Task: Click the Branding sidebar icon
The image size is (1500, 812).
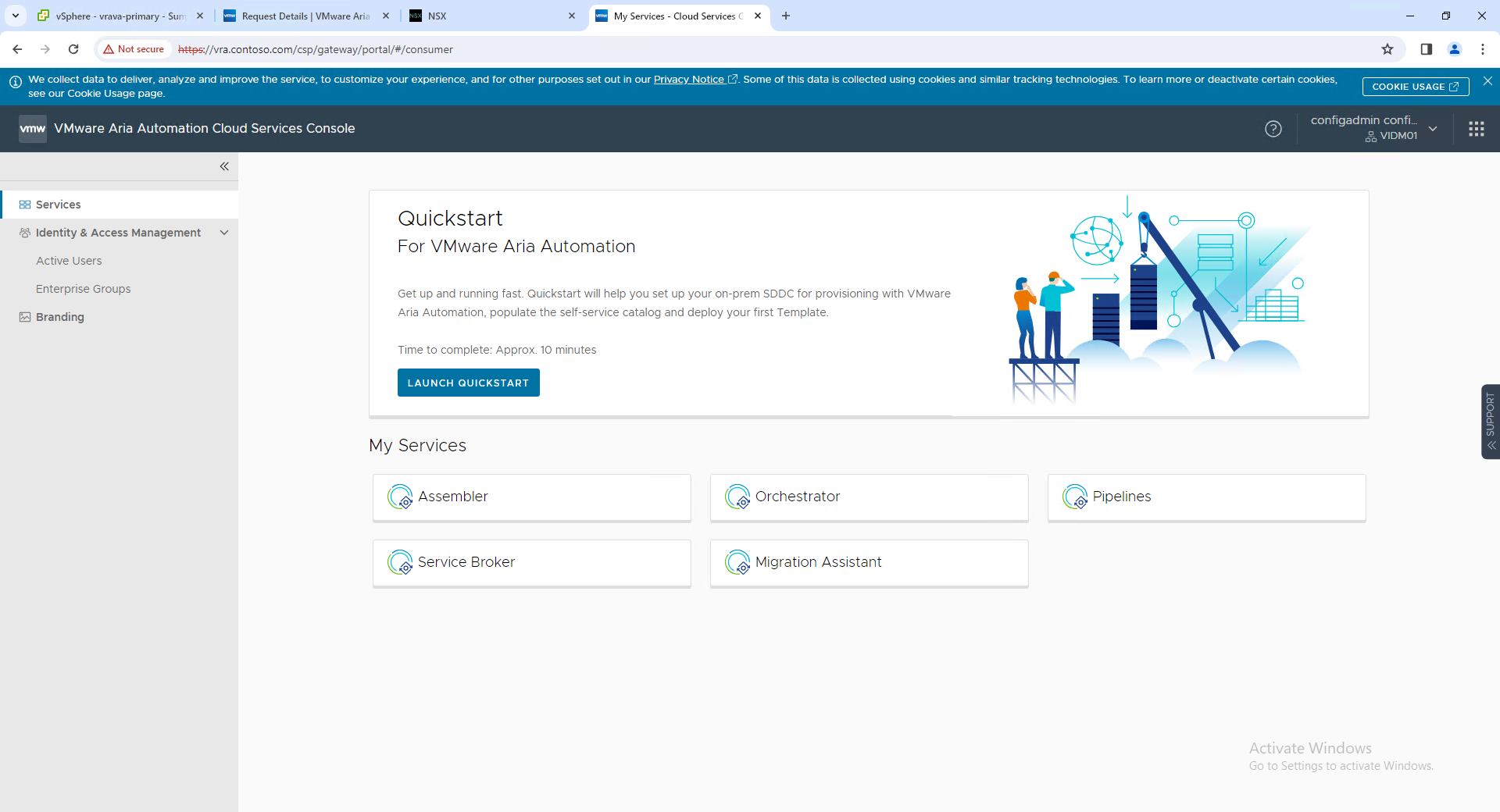Action: pos(25,317)
